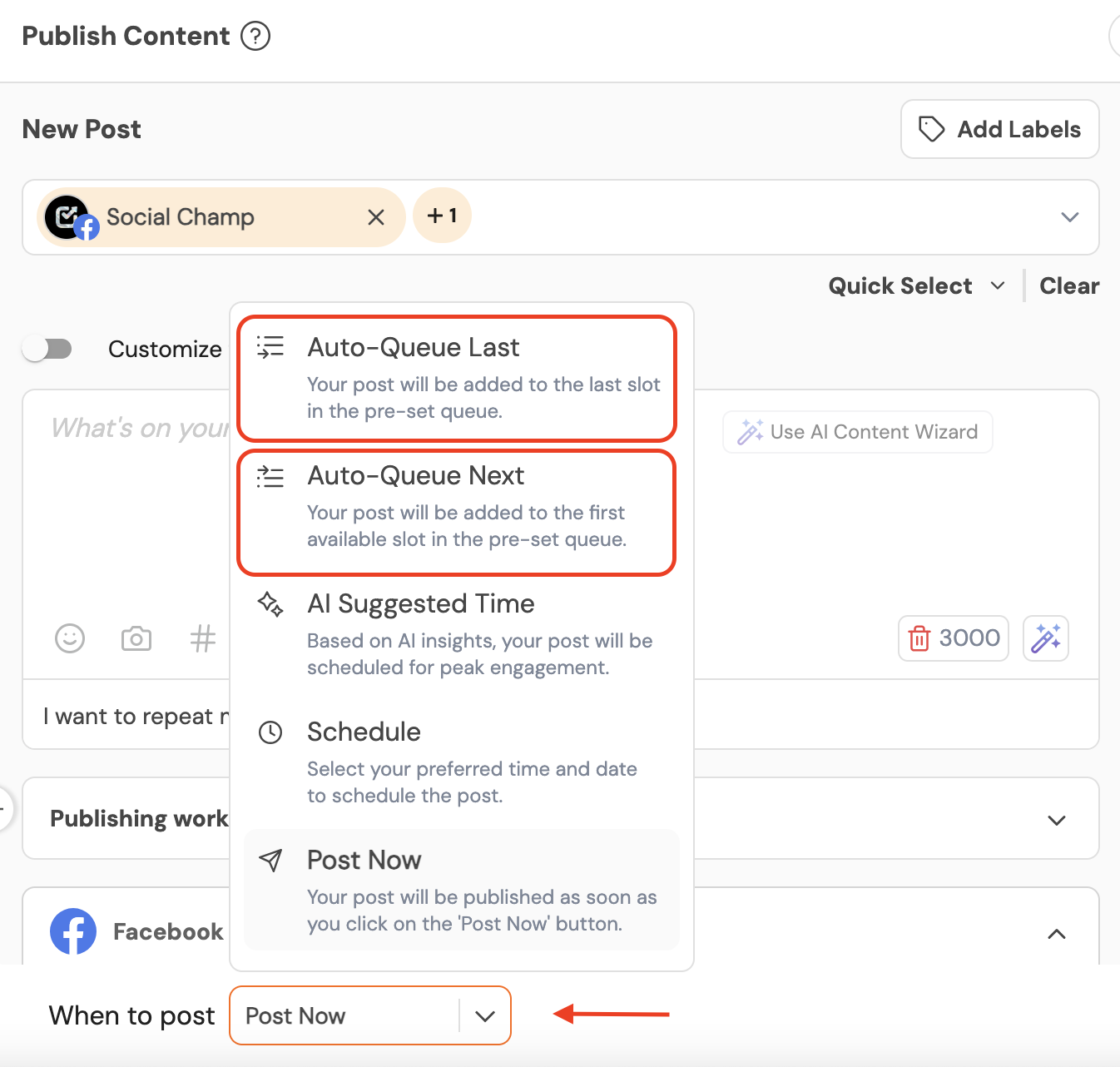
Task: Click the 3000 character count trash button
Action: (x=954, y=638)
